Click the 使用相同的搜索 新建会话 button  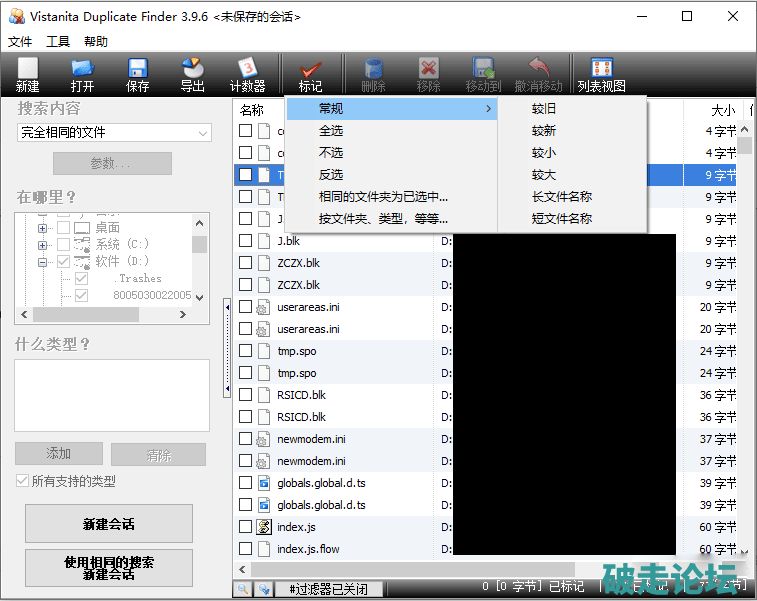108,568
